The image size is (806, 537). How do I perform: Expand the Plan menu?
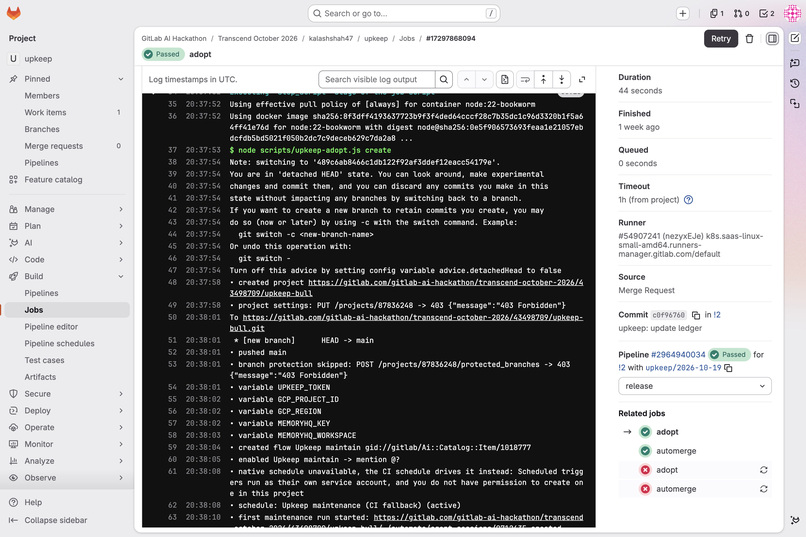pyautogui.click(x=66, y=226)
